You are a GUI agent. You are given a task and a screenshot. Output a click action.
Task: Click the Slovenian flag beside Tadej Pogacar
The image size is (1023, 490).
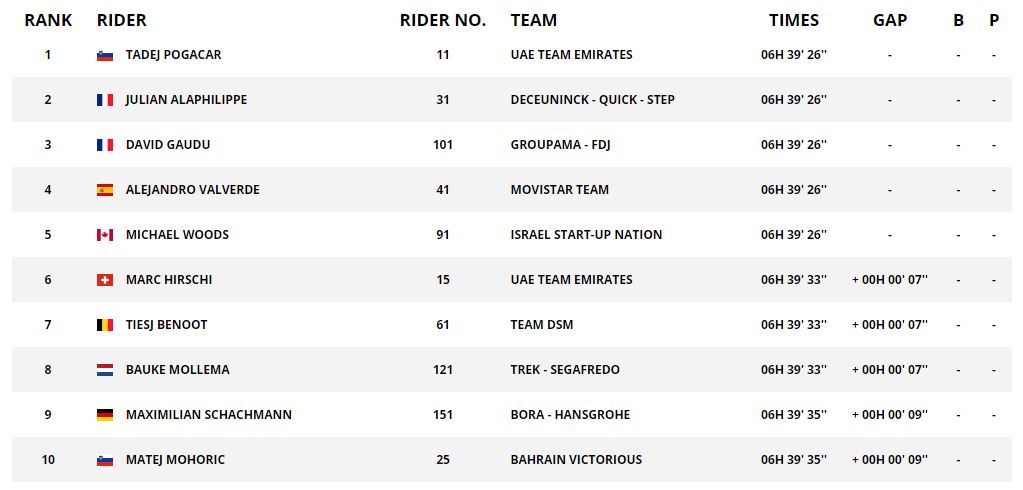[x=105, y=55]
